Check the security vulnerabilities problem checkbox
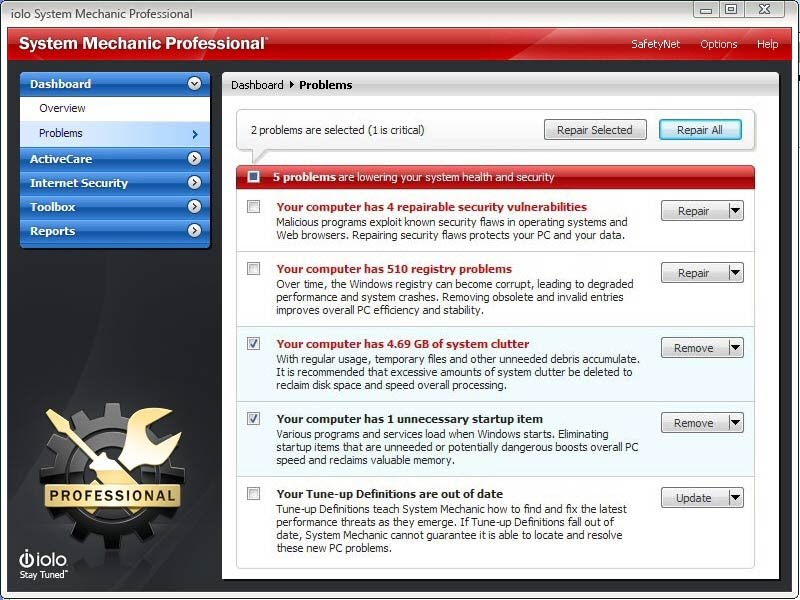This screenshot has width=800, height=600. [254, 207]
